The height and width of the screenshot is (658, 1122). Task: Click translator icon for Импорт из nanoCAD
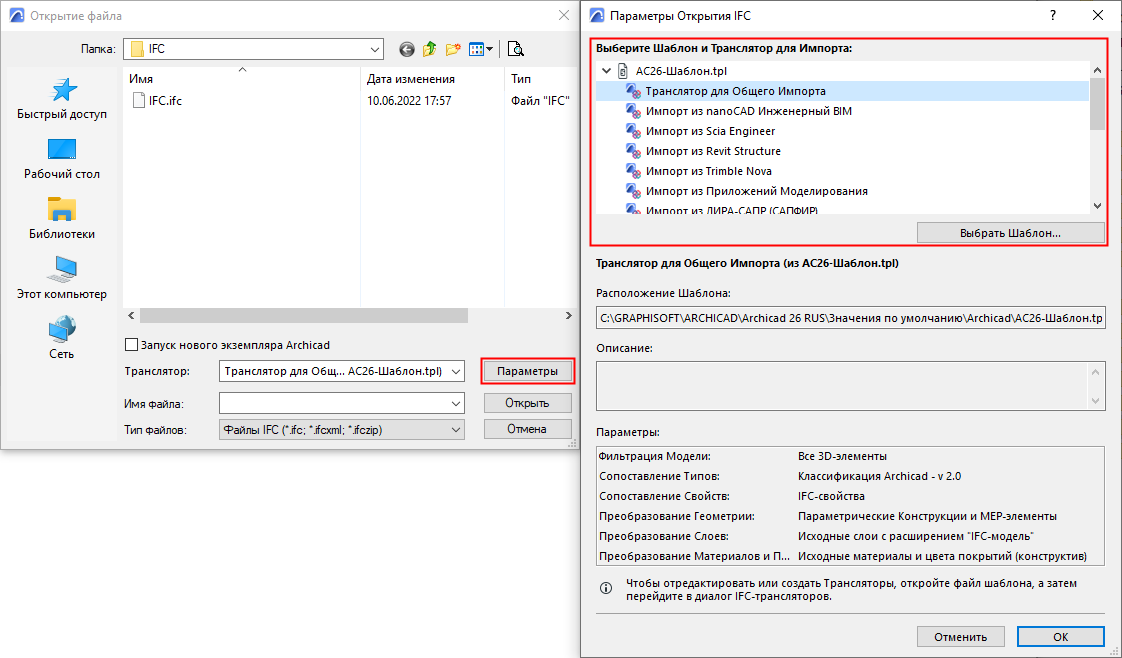click(x=633, y=111)
